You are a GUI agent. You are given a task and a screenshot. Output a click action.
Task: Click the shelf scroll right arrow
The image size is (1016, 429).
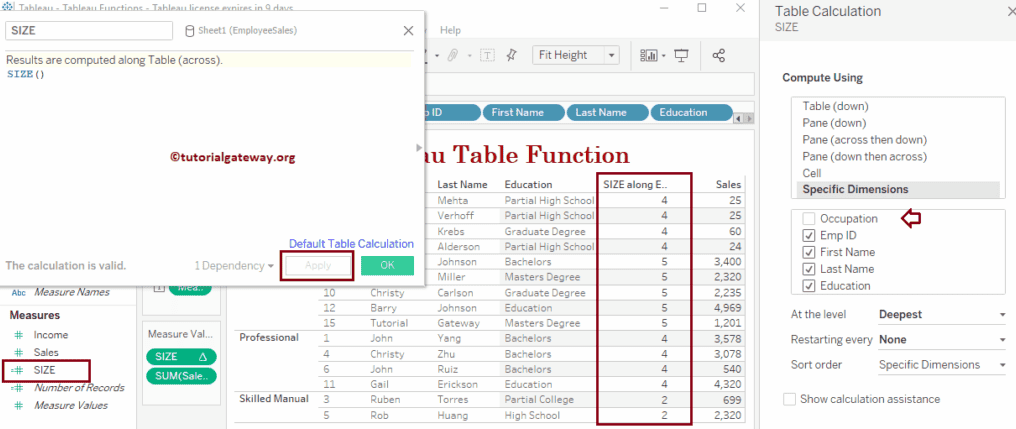click(749, 119)
